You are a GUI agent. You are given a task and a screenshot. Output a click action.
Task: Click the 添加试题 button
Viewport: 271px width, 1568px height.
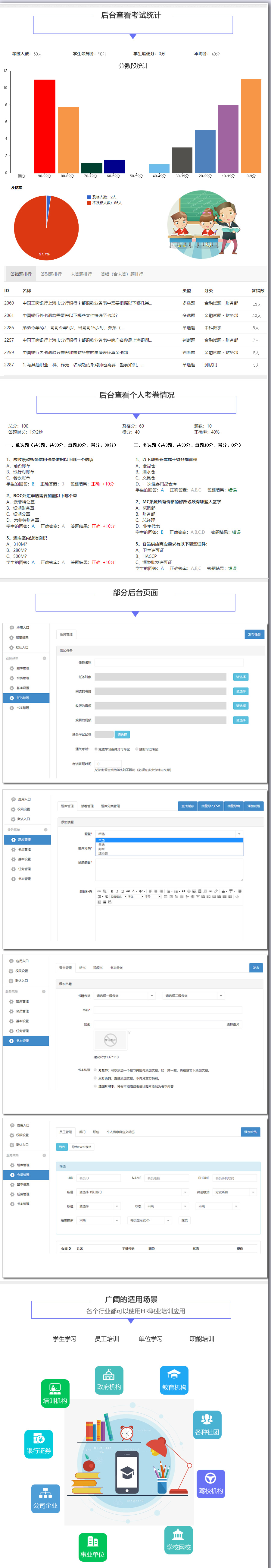253,806
